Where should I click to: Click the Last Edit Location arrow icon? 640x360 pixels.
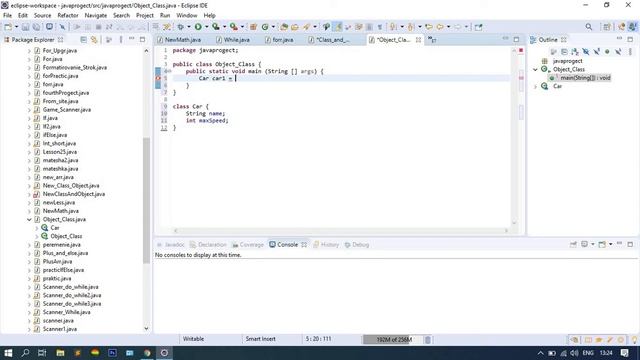429,27
